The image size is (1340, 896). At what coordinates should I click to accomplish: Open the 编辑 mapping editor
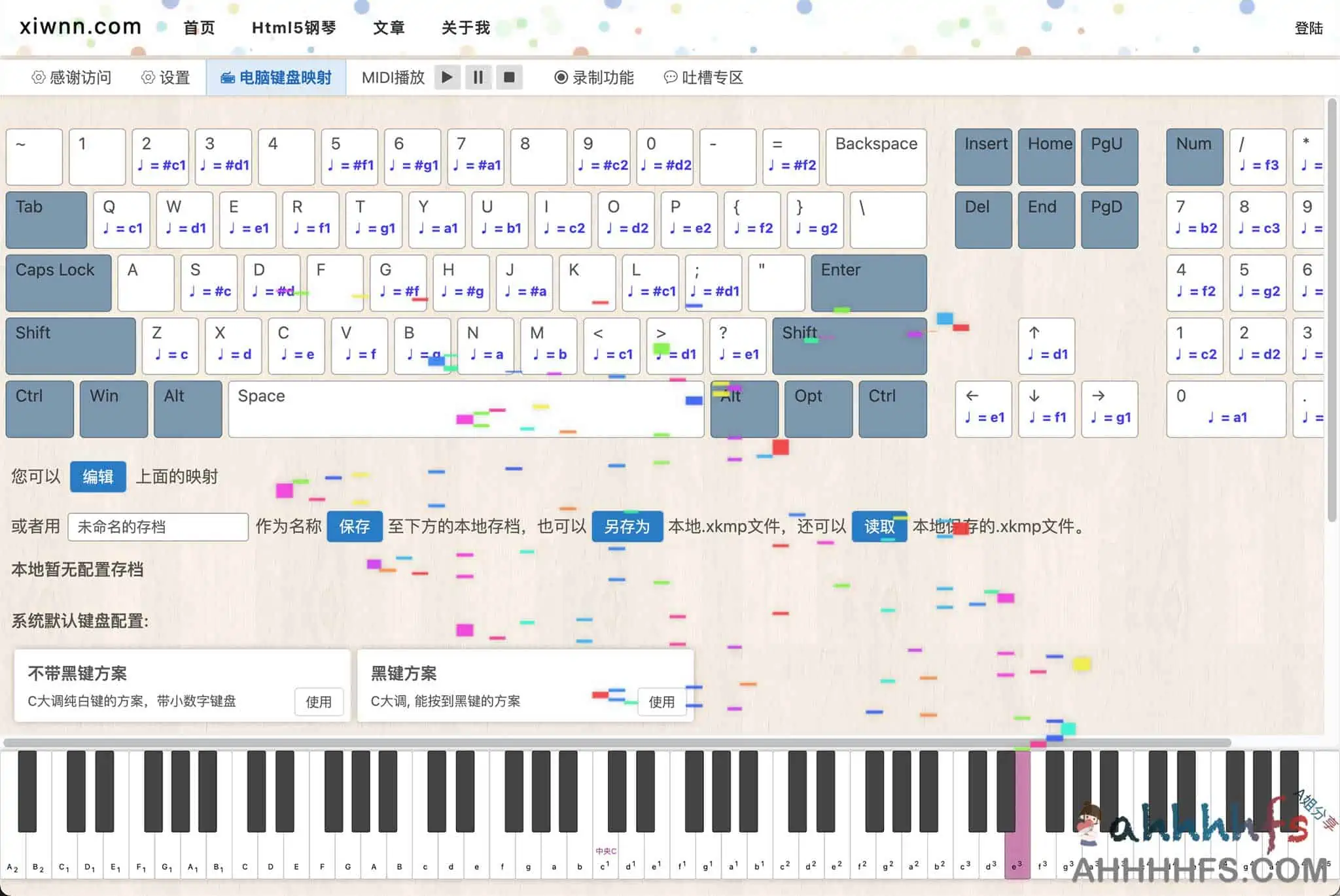coord(97,477)
